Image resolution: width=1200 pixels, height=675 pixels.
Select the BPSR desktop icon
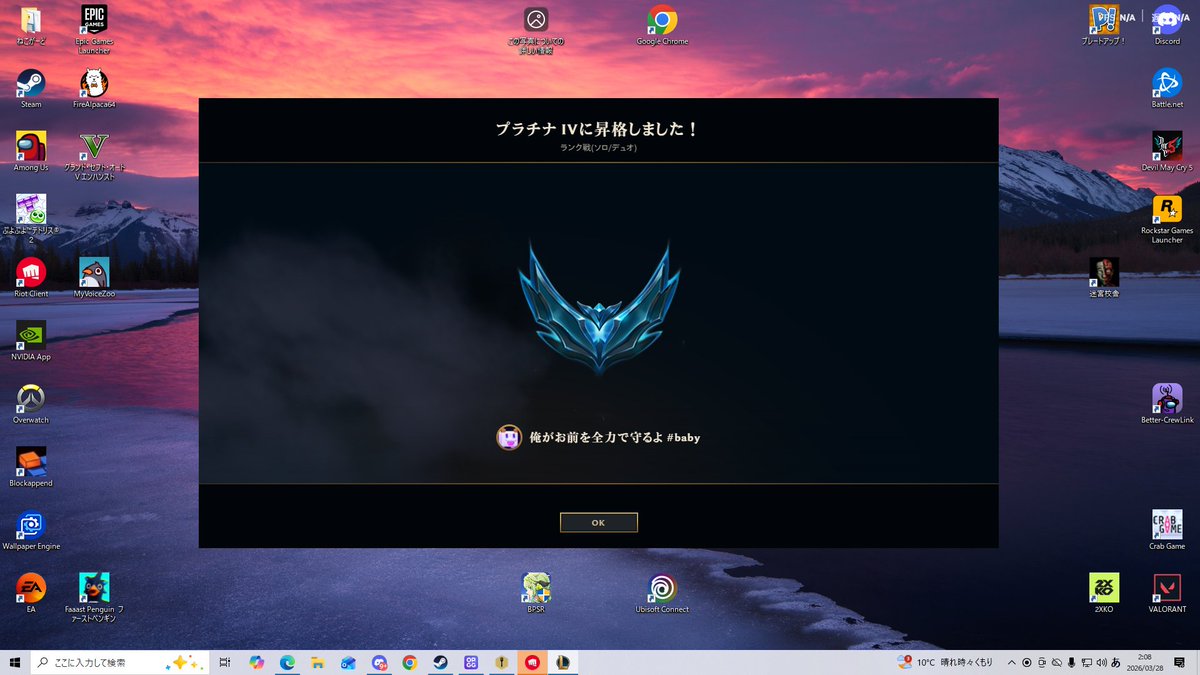[x=536, y=593]
